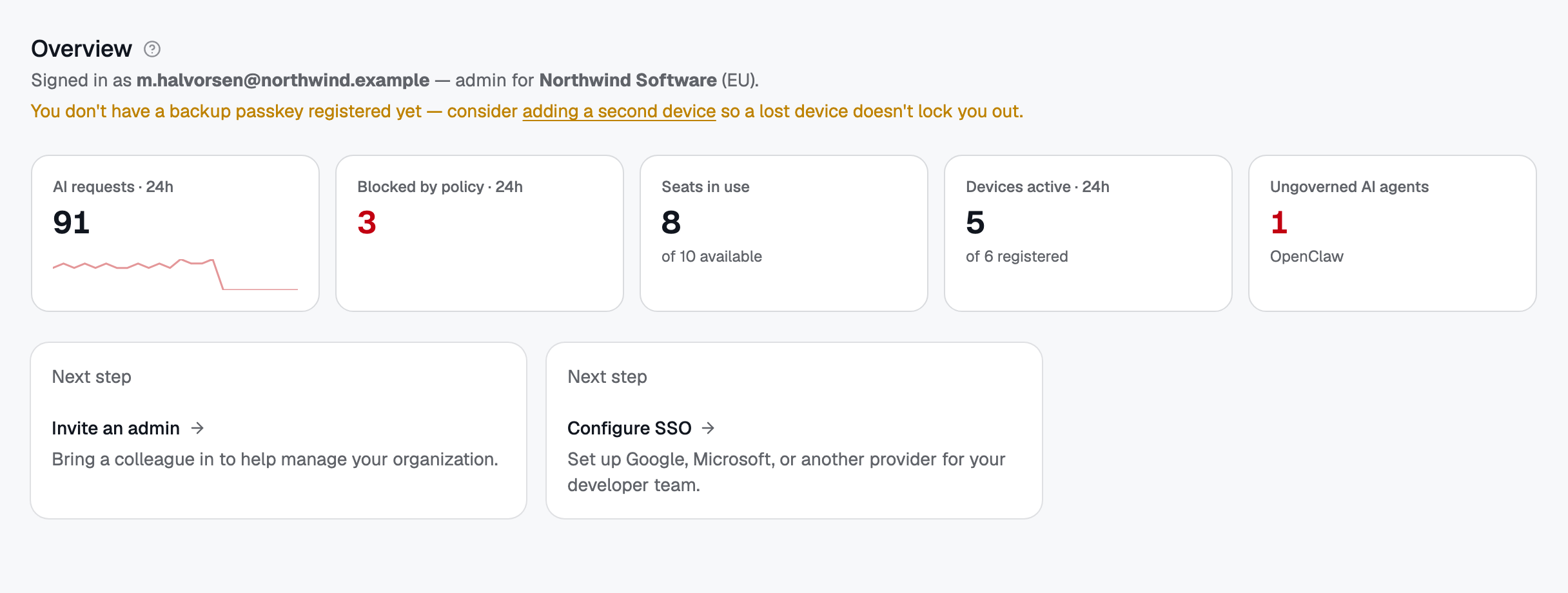Click the arrow next to Invite an admin
The width and height of the screenshot is (1568, 593).
tap(198, 428)
